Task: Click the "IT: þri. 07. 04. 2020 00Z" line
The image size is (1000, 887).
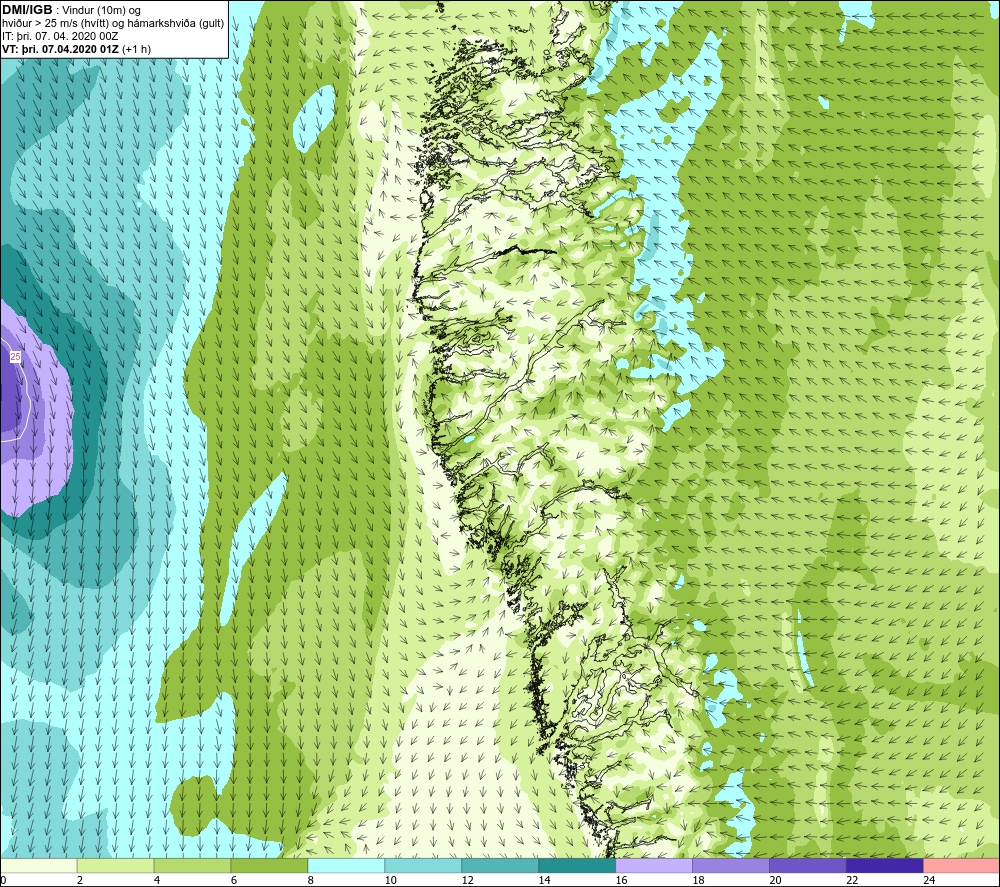Action: [x=60, y=36]
